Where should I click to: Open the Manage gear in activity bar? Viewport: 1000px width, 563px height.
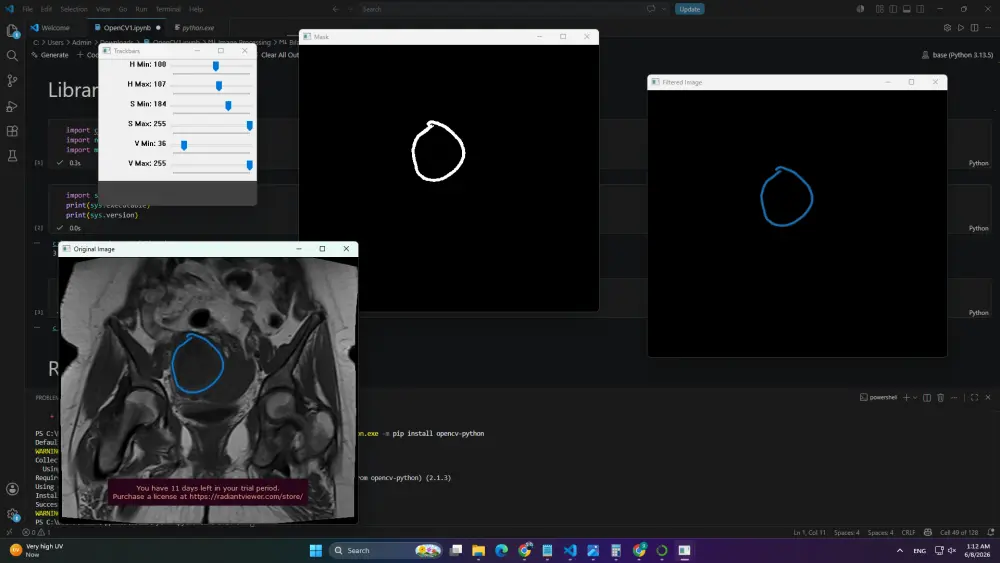click(x=12, y=514)
